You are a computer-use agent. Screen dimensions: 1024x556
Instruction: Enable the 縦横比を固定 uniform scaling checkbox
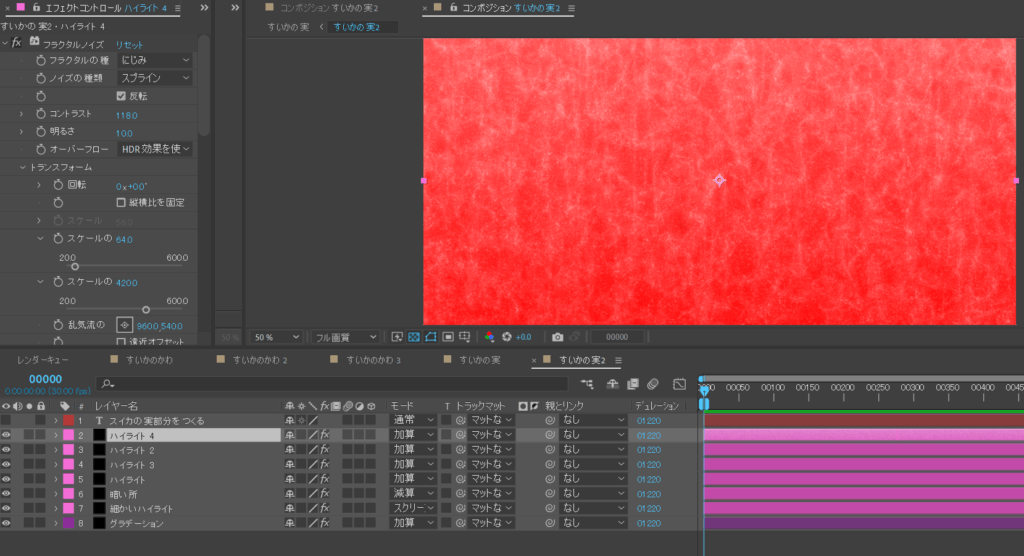point(121,202)
